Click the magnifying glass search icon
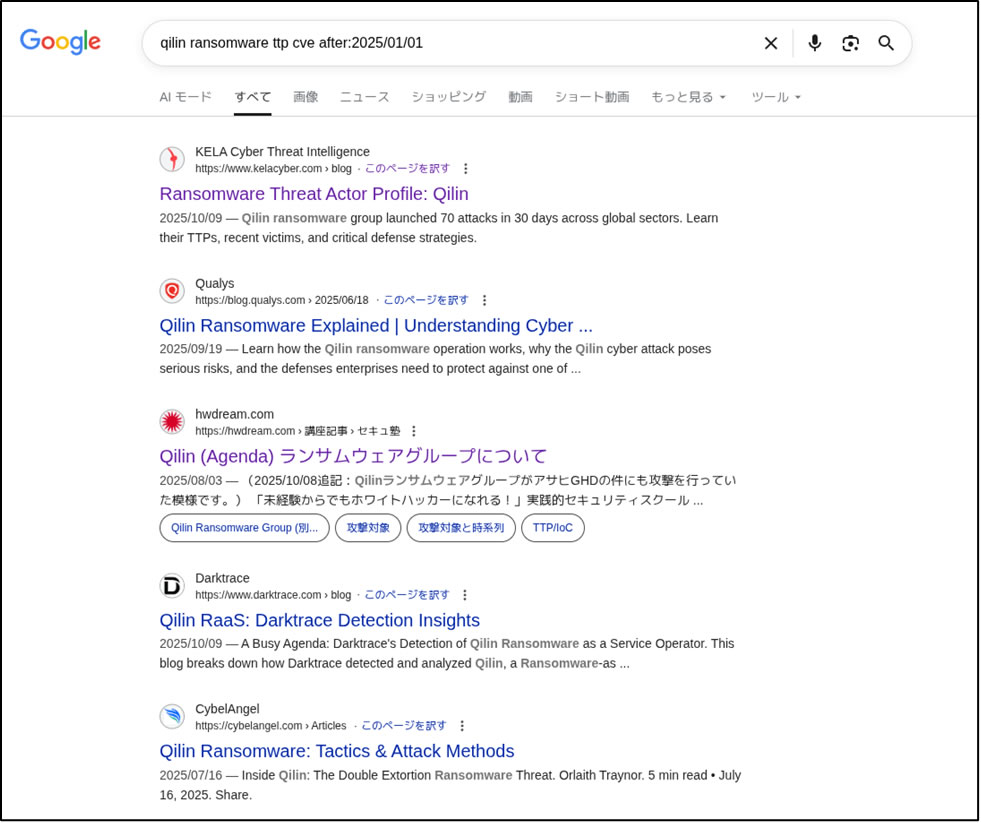The height and width of the screenshot is (823, 981). 885,43
